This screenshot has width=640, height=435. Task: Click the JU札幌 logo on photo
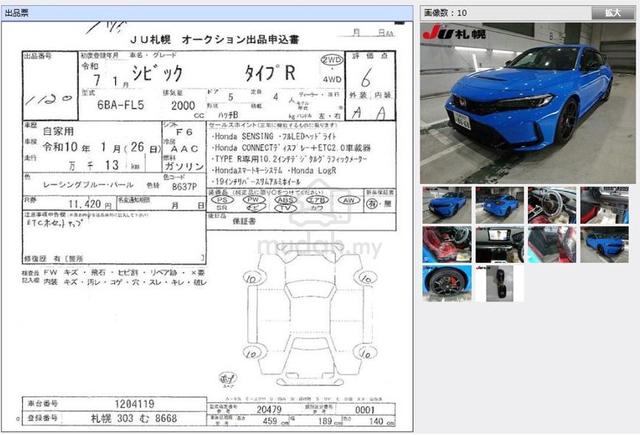click(454, 32)
